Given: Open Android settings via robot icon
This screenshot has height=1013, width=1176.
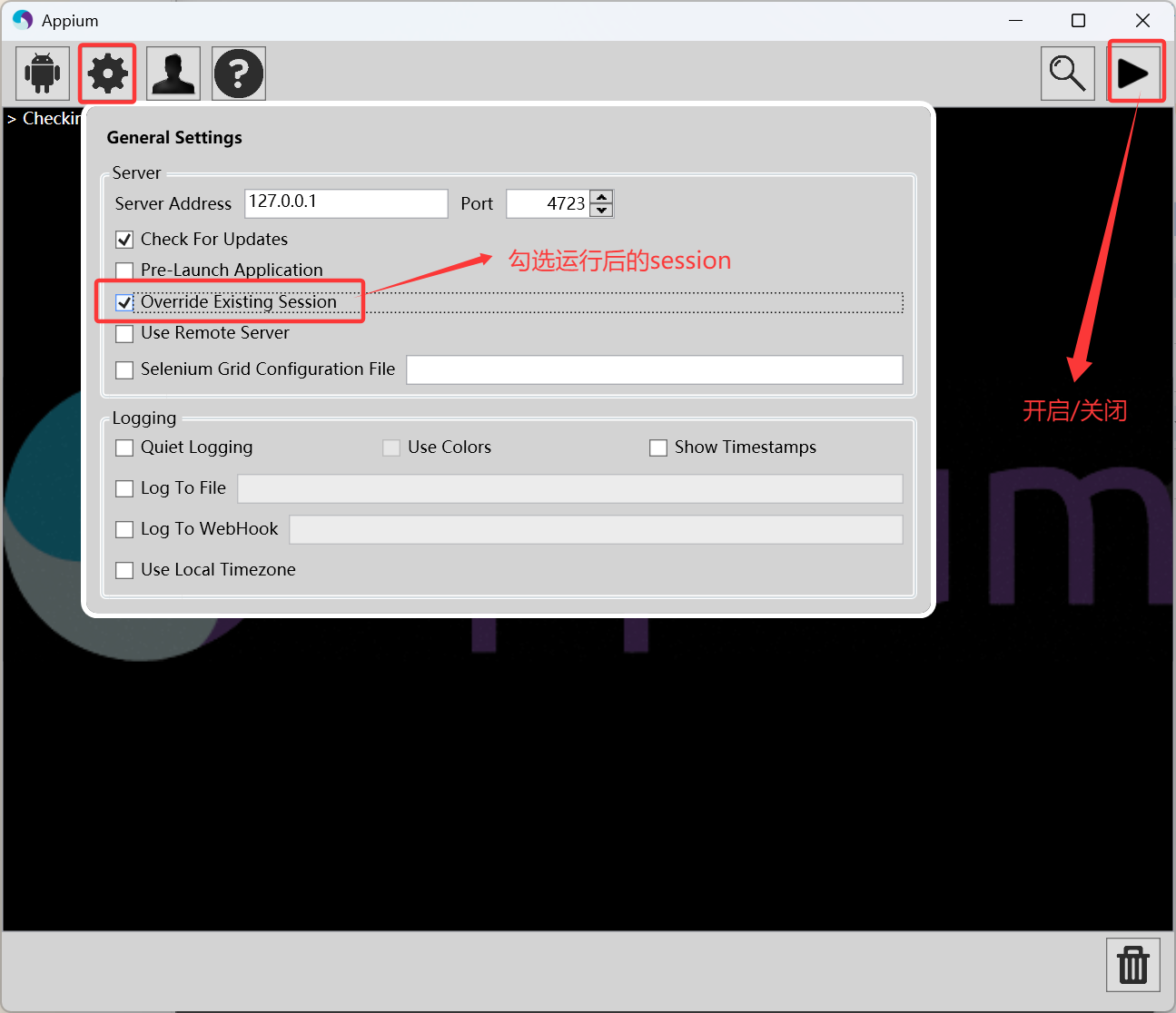Looking at the screenshot, I should (x=43, y=74).
